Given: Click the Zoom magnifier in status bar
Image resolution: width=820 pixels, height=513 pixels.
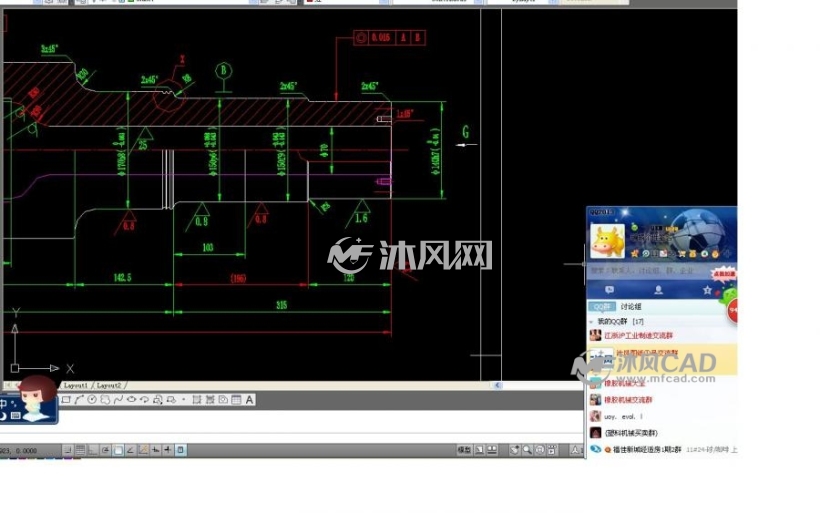Looking at the screenshot, I should 527,450.
